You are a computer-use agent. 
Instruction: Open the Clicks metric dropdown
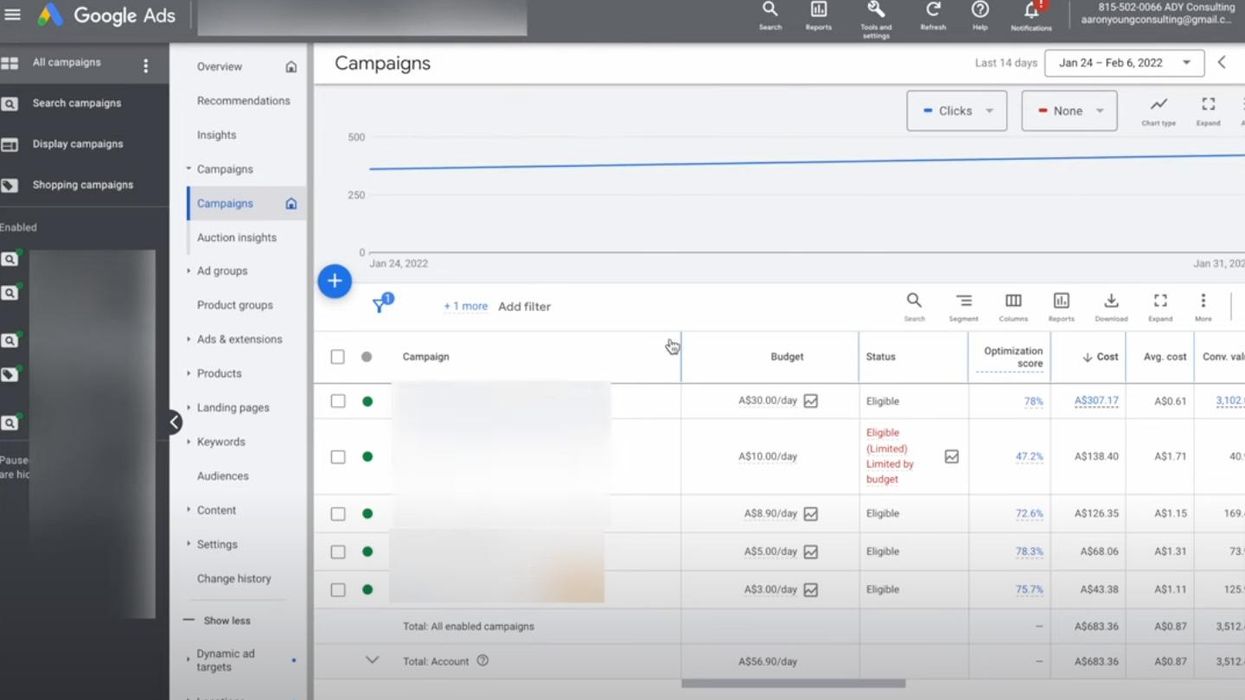point(956,111)
